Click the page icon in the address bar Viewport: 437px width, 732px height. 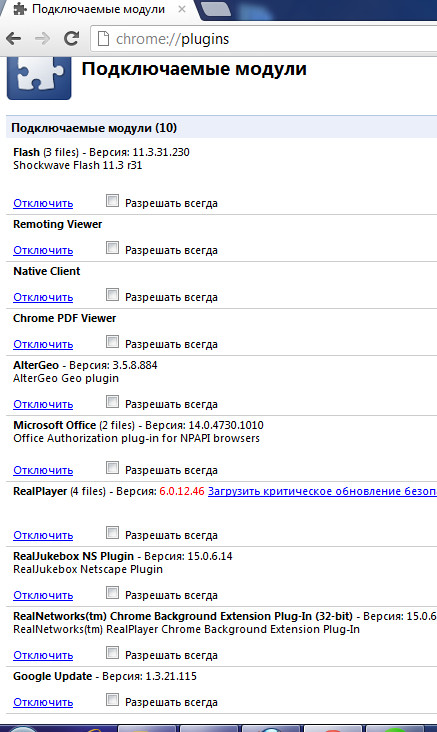[103, 39]
